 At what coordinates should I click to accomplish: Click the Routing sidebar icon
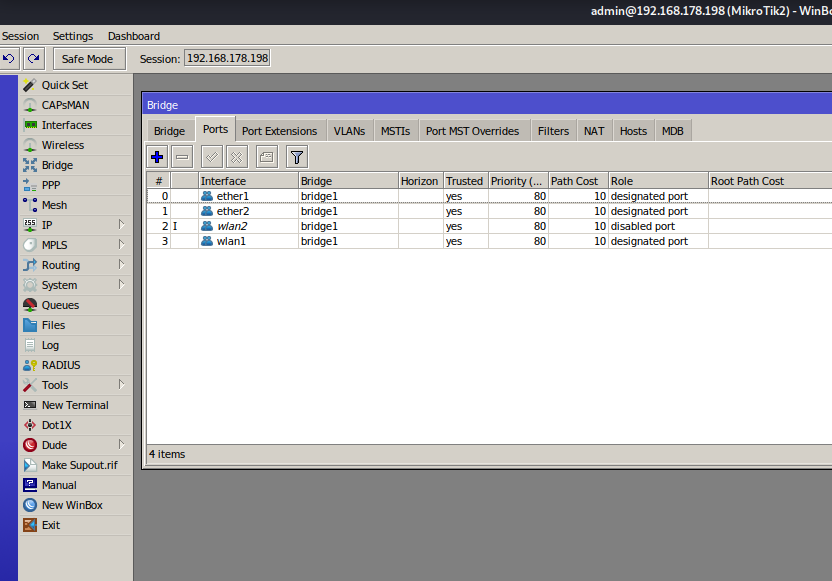pos(30,265)
